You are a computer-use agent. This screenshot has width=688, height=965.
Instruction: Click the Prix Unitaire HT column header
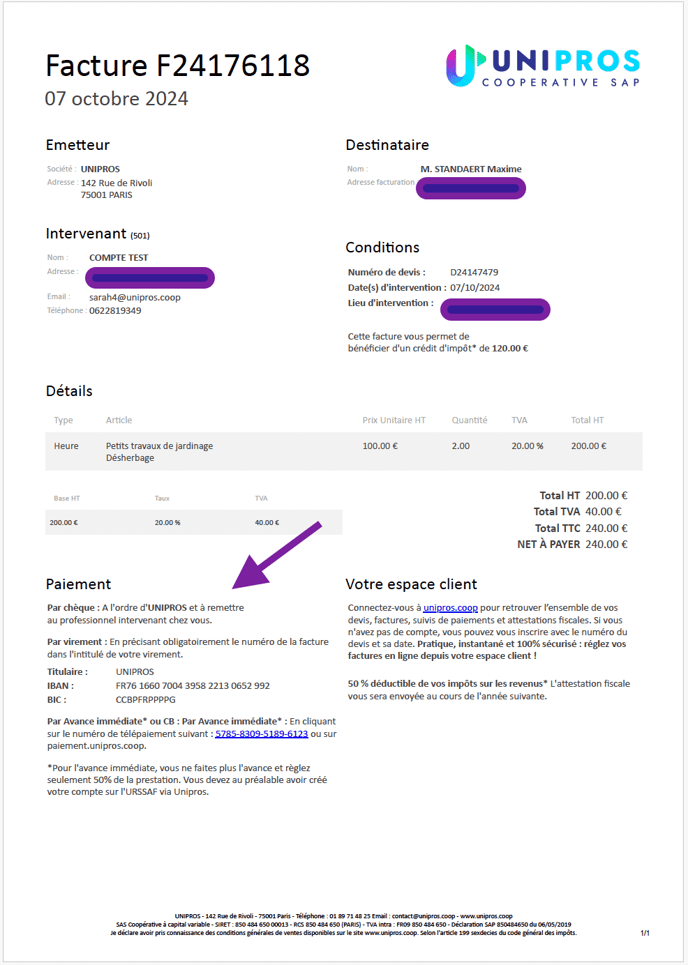tap(394, 420)
